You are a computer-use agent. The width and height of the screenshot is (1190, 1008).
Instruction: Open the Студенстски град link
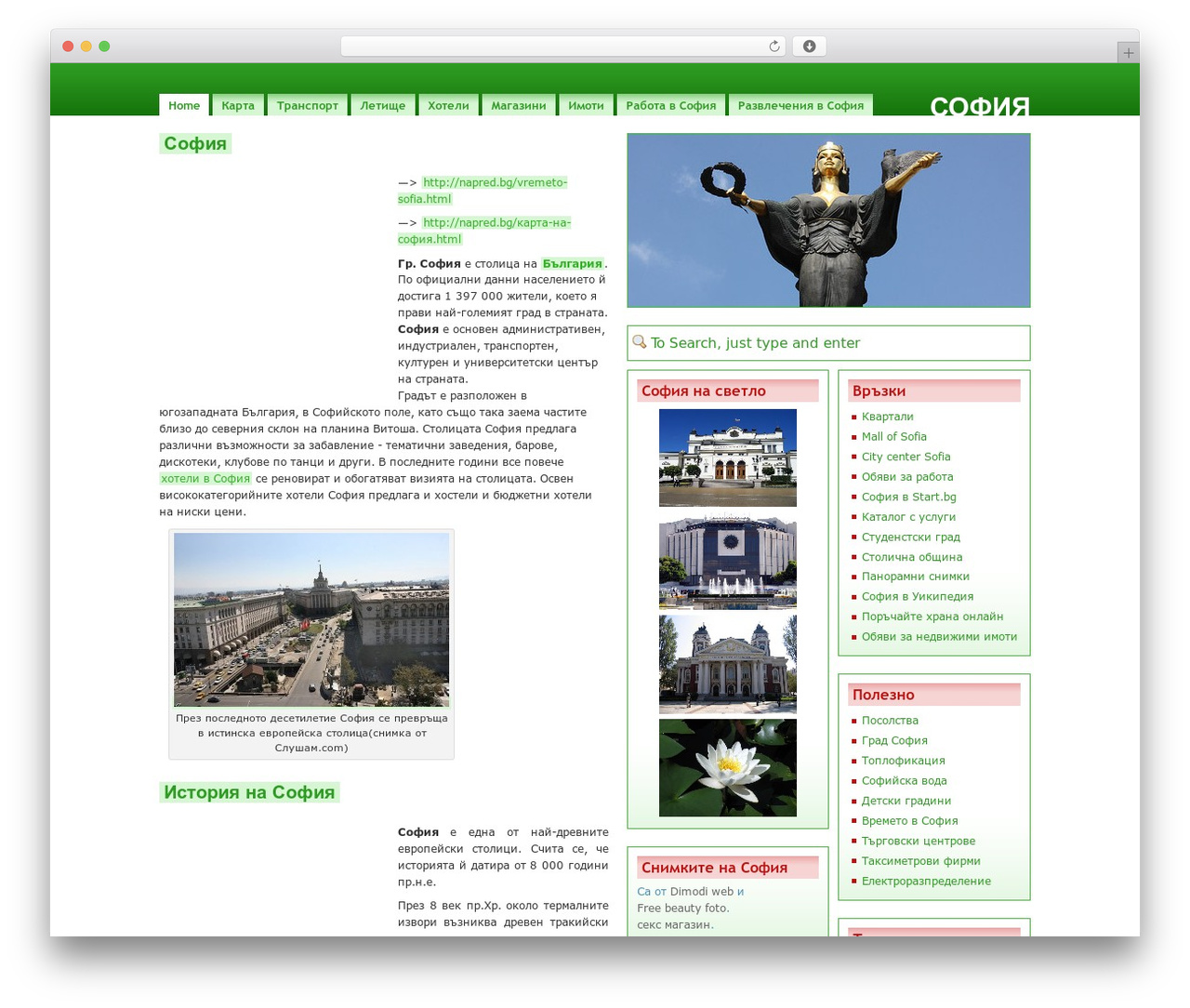point(910,537)
